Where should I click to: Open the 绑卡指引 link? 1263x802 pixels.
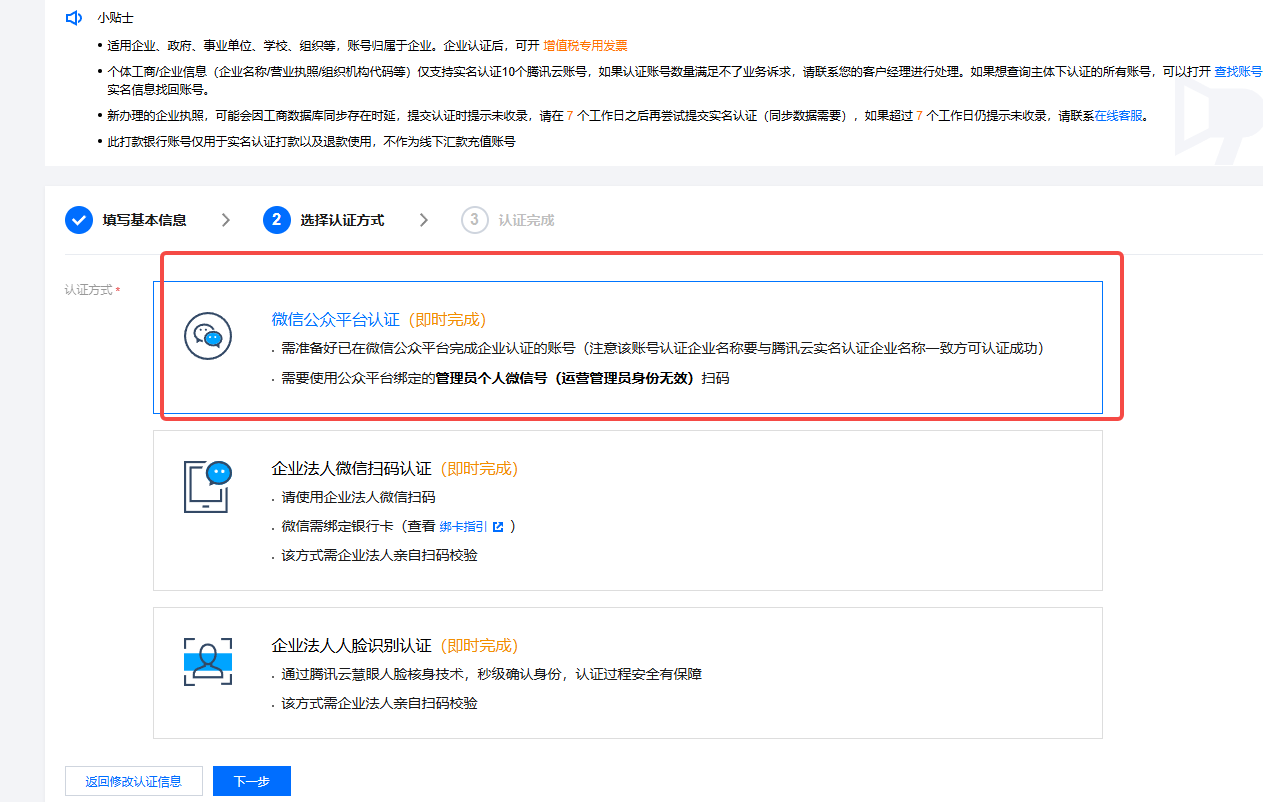point(464,526)
